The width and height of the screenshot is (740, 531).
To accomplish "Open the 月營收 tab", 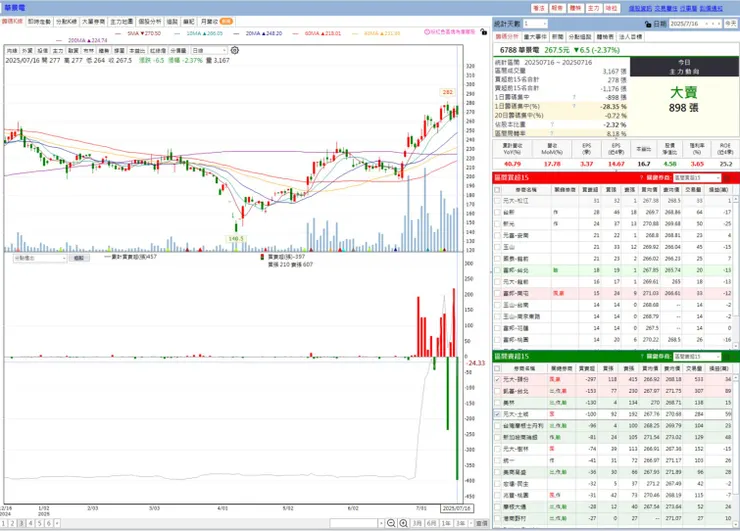I will [216, 22].
